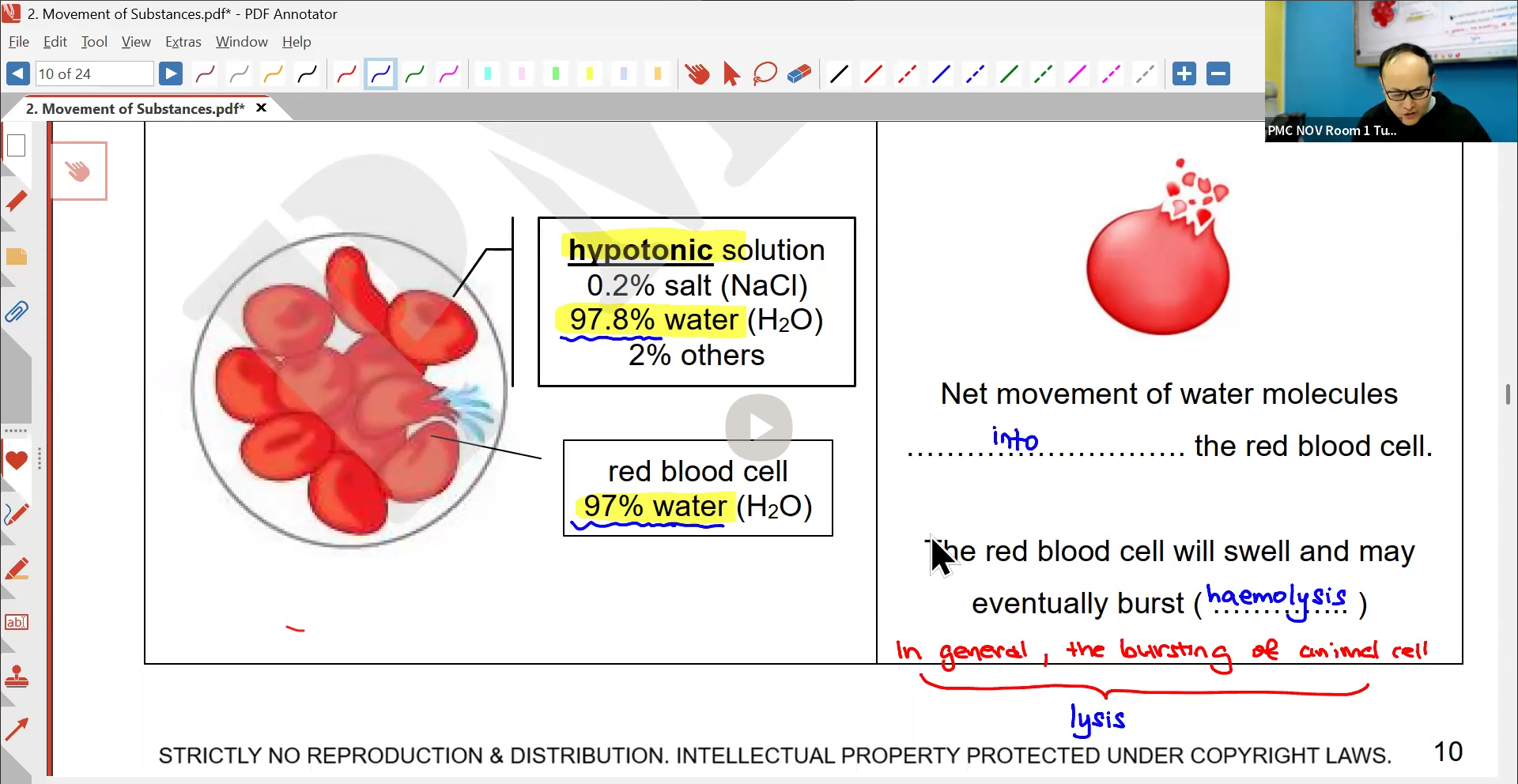Click the zoom in plus button

click(x=1184, y=73)
